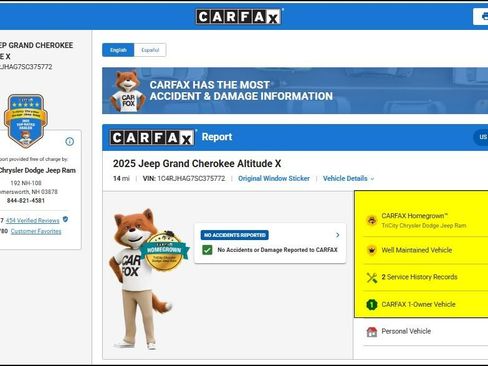Select the CARFAX Homegrown row
This screenshot has width=488, height=366.
(425, 220)
